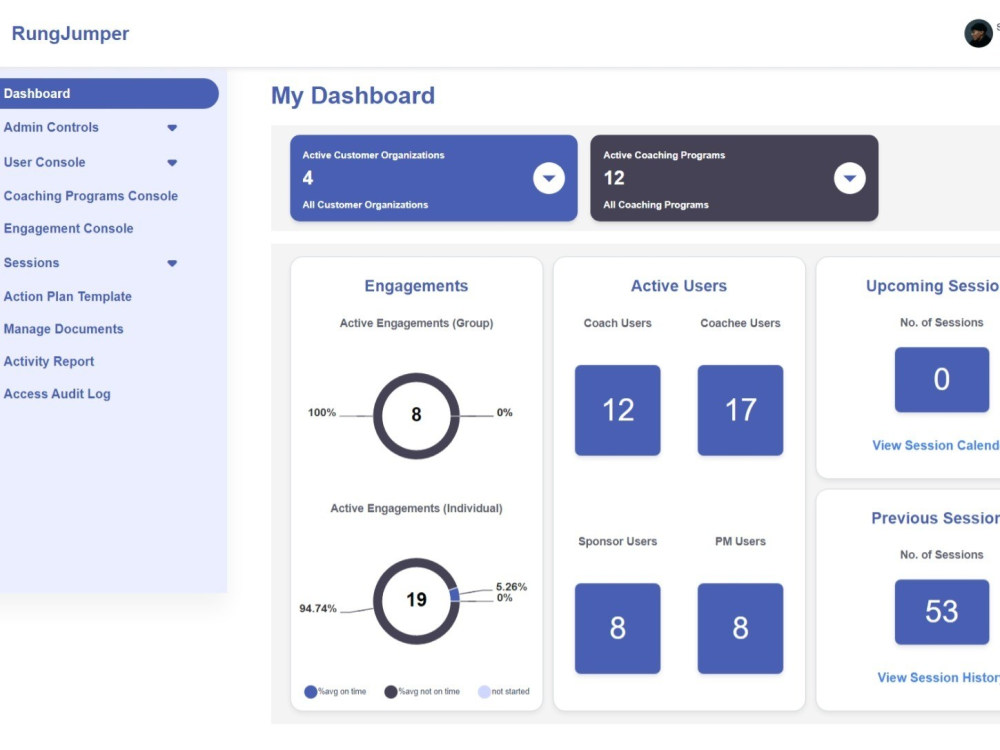The width and height of the screenshot is (1000, 750).
Task: Open User Console menu item
Action: [45, 162]
